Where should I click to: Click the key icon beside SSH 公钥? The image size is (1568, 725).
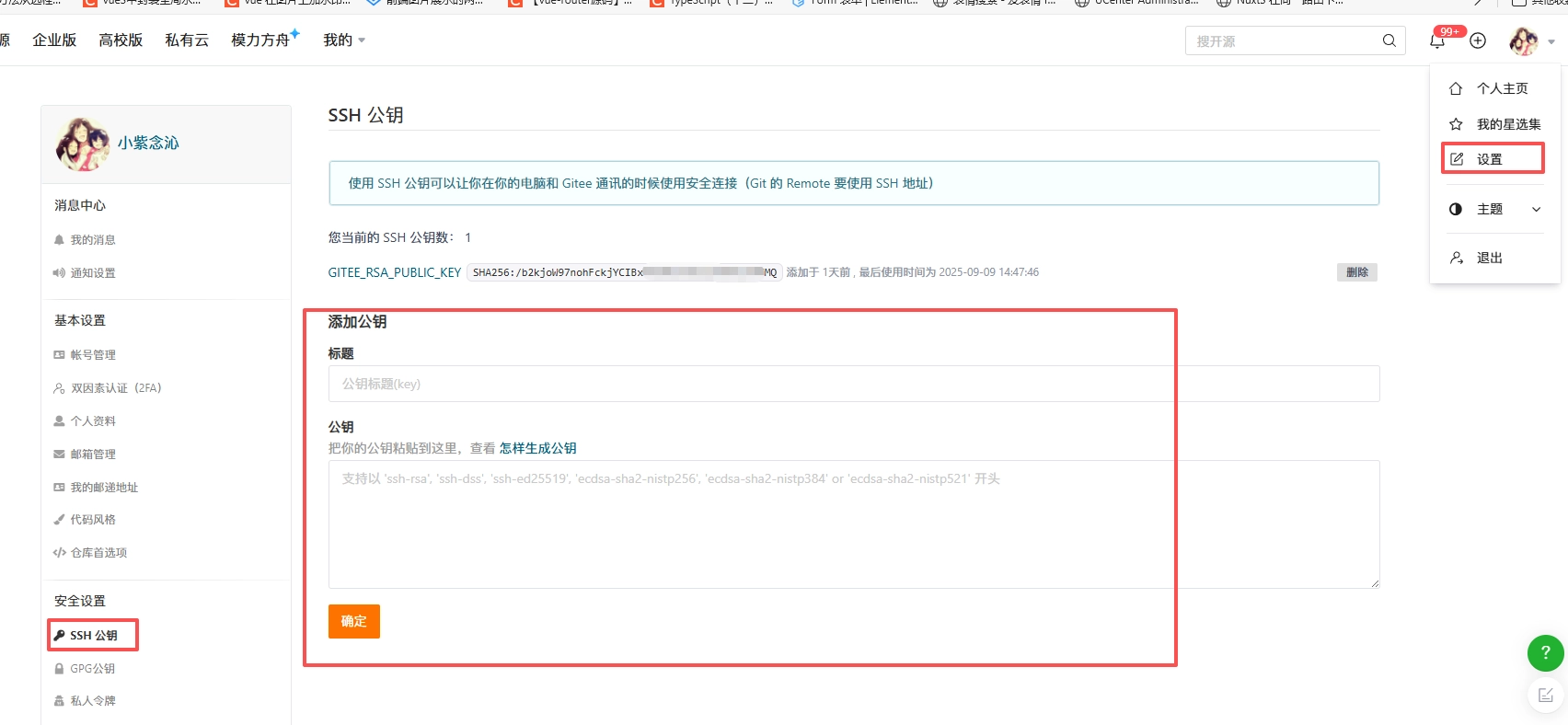coord(59,636)
